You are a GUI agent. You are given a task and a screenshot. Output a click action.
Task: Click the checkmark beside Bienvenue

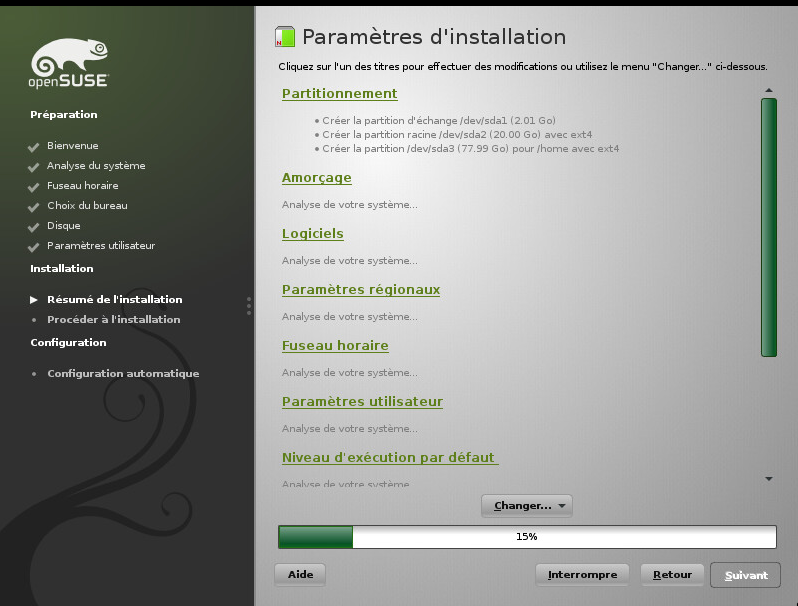34,147
